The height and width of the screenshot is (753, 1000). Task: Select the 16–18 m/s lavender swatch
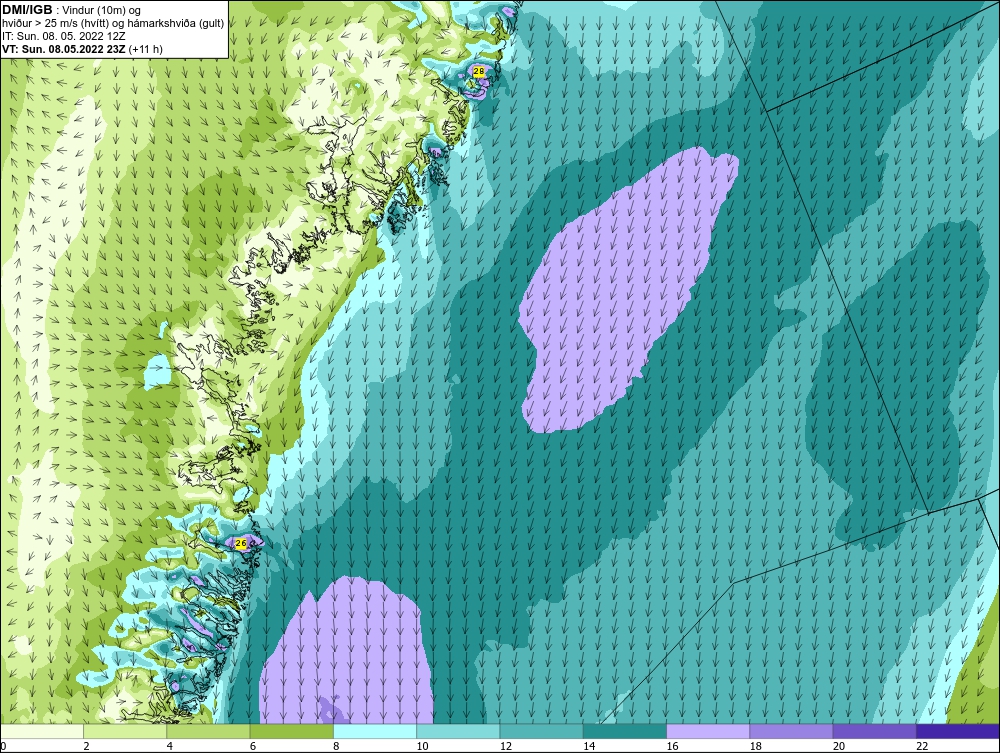click(708, 731)
